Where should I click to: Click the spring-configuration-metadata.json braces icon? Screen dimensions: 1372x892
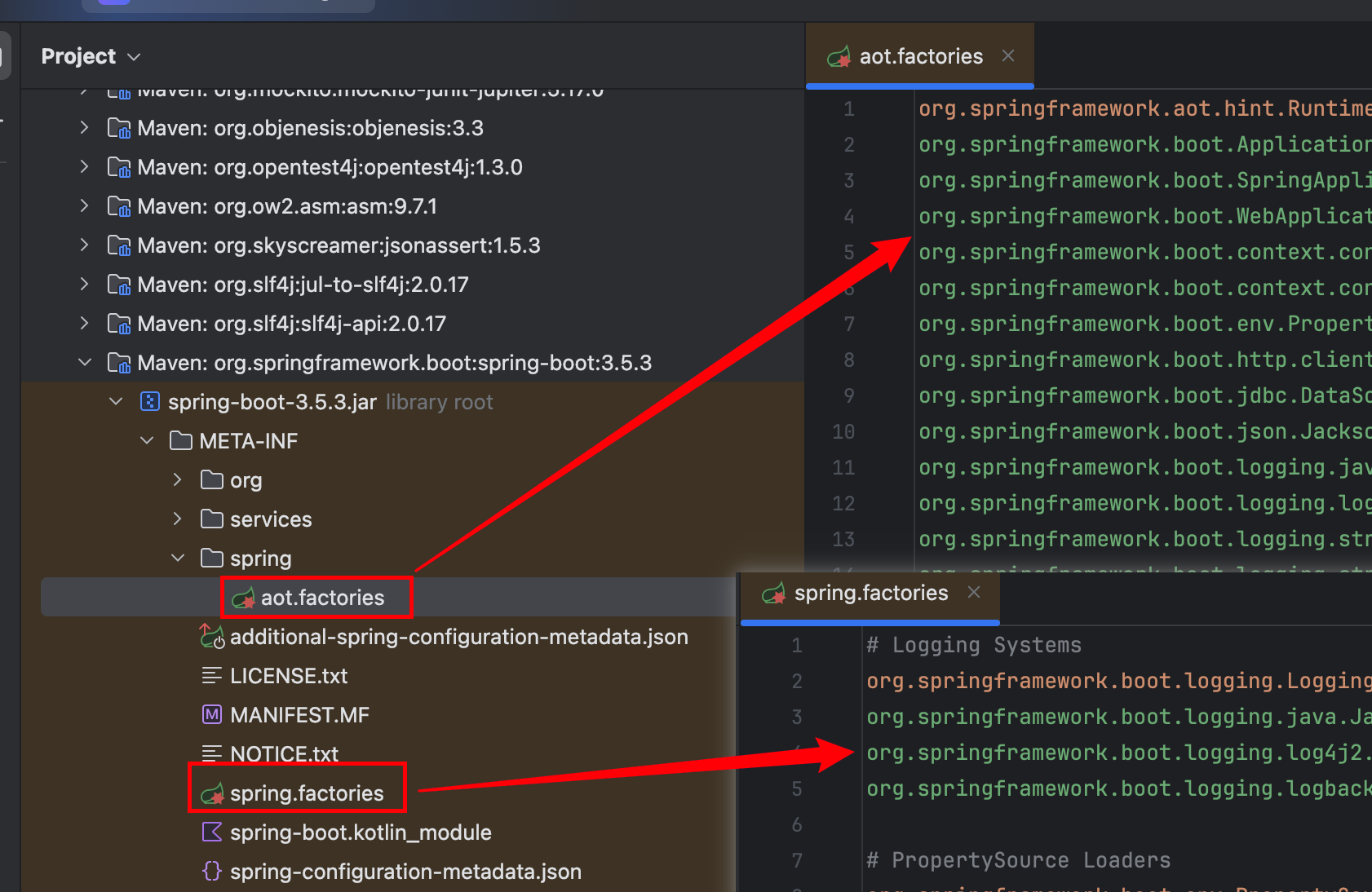click(212, 872)
